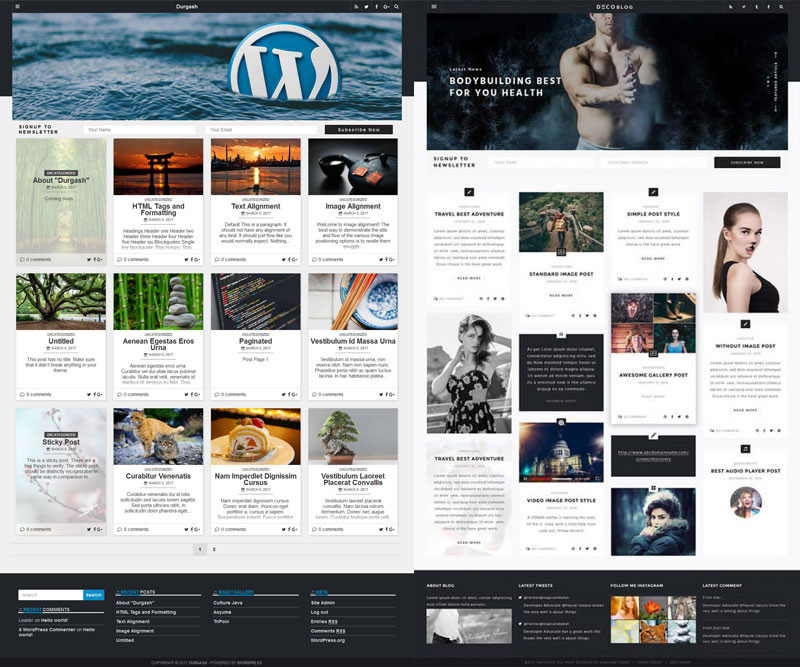Click the Twitter icon in Durgash header
800x667 pixels.
366,7
